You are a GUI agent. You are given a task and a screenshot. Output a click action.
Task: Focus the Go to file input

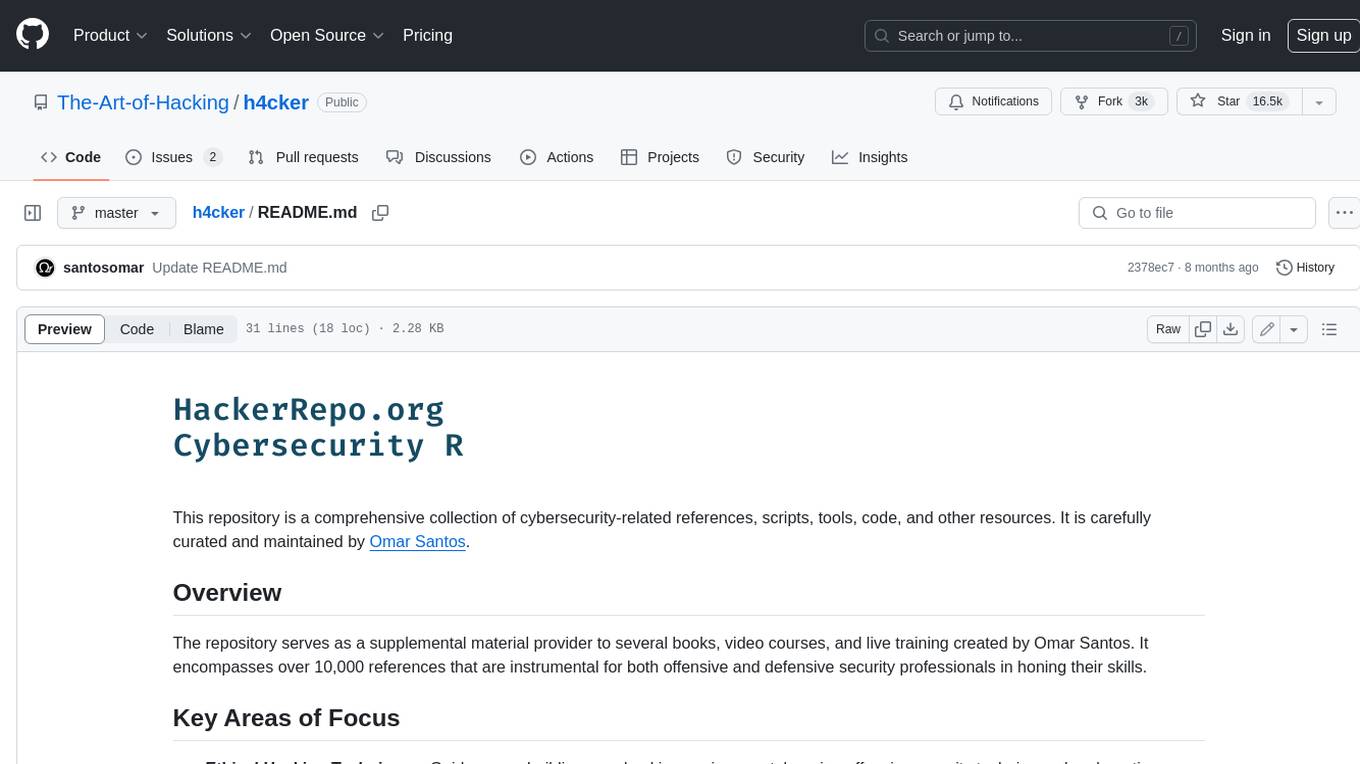tap(1197, 213)
